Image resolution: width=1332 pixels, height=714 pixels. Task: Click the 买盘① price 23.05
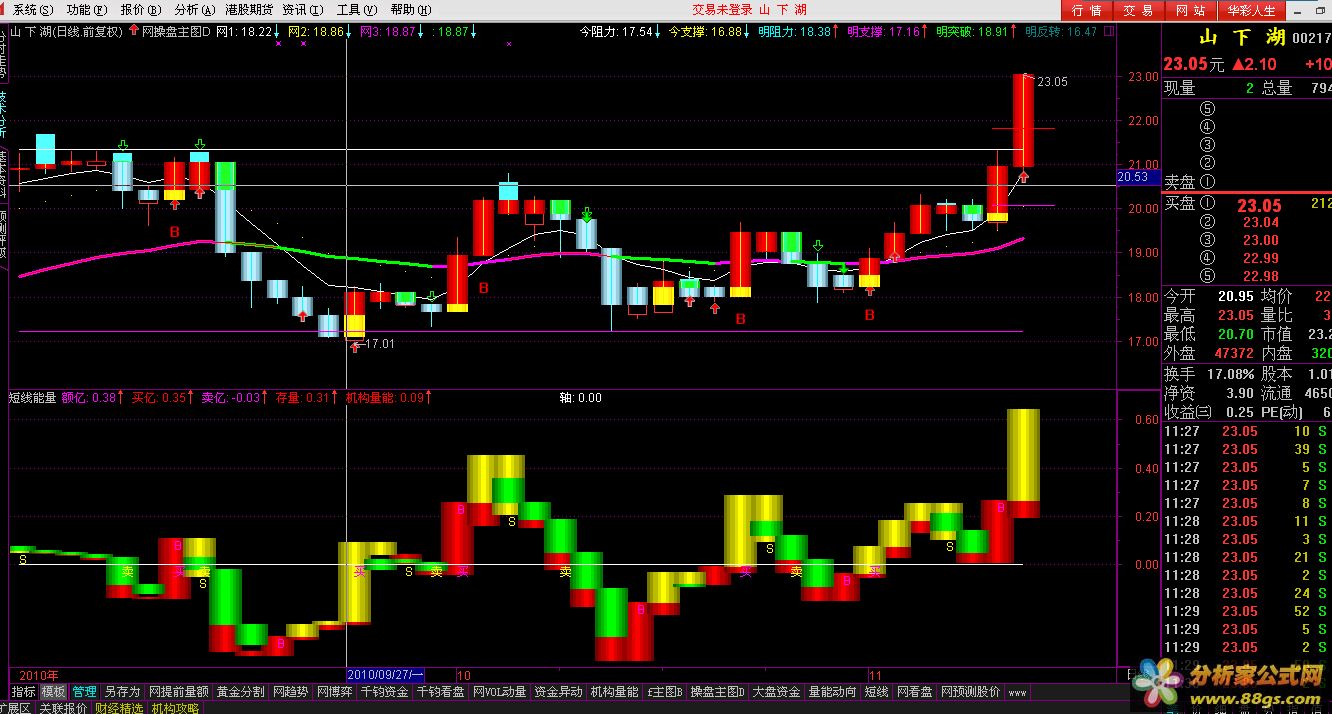(x=1258, y=205)
